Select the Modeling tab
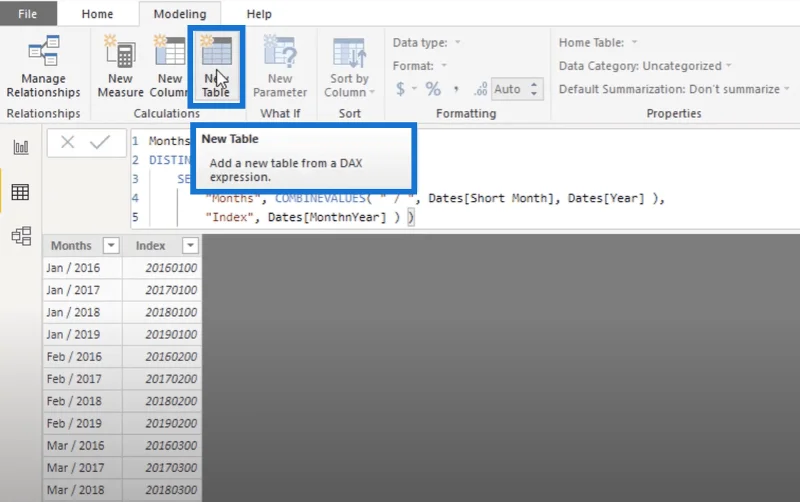Viewport: 800px width, 502px height. (180, 14)
